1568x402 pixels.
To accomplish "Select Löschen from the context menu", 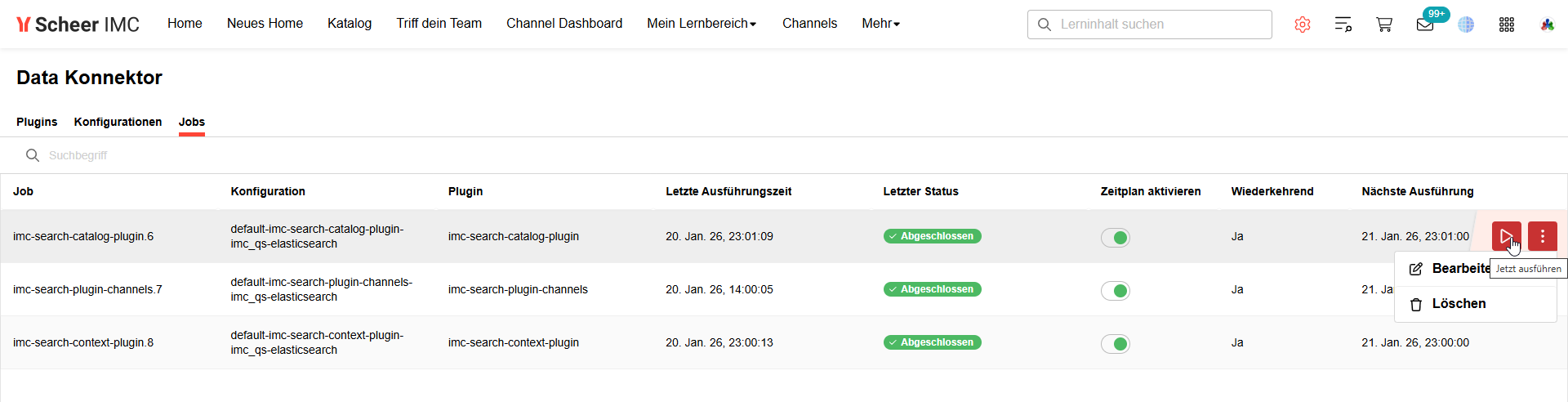I will click(1458, 304).
